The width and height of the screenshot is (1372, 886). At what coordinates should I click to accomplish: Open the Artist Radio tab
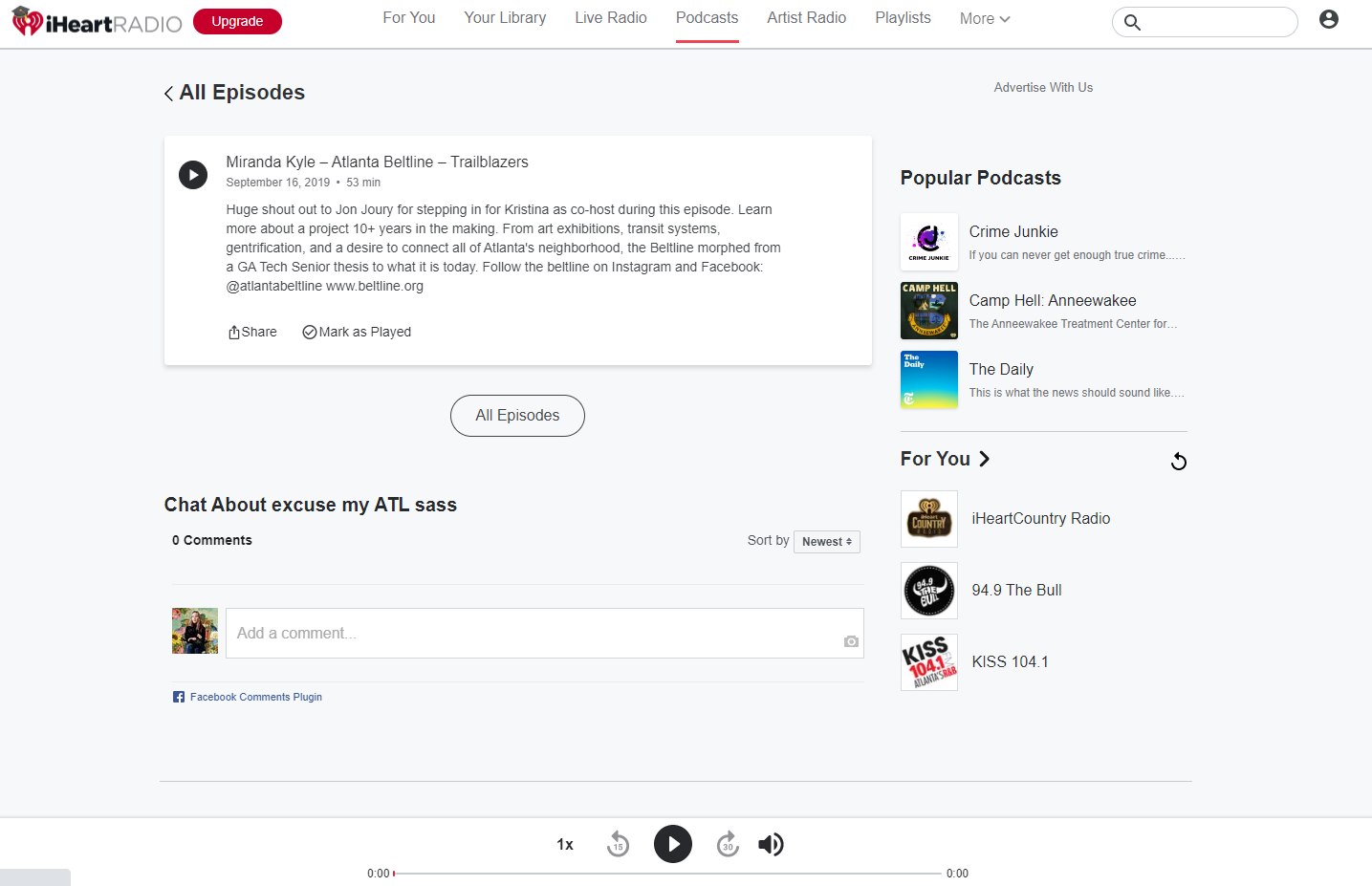(807, 18)
